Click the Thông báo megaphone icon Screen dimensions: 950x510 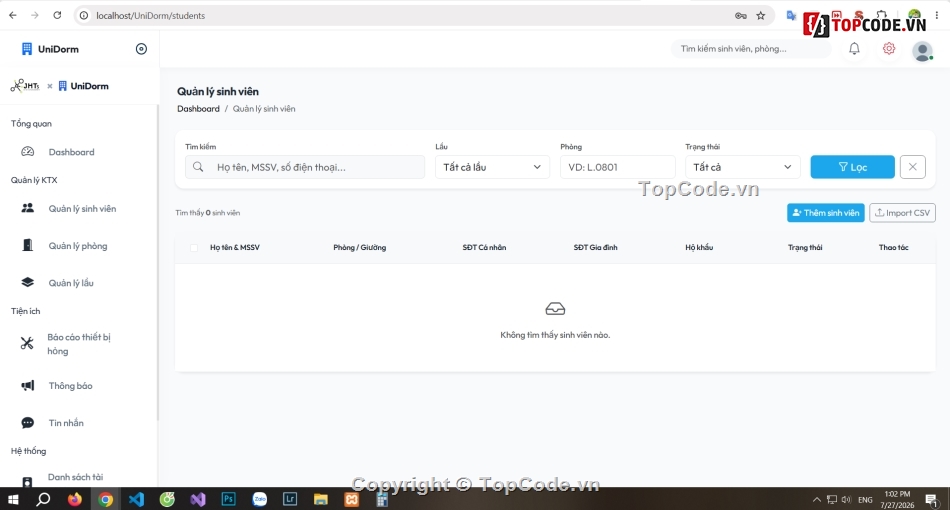(27, 385)
